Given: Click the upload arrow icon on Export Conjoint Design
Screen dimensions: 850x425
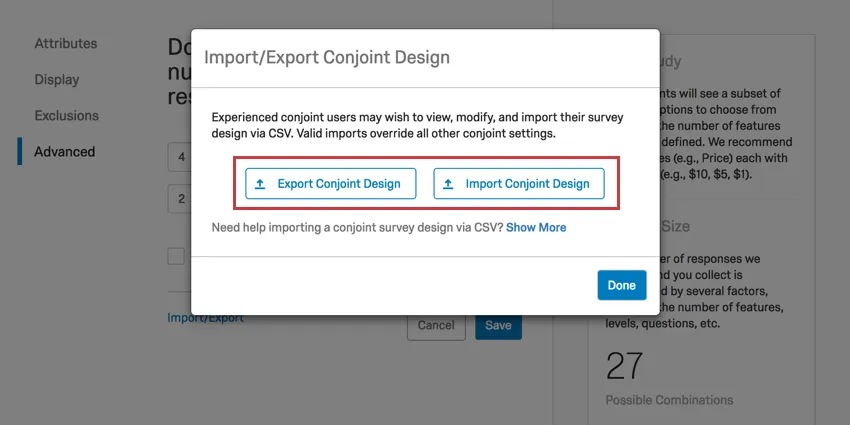Looking at the screenshot, I should (x=260, y=184).
